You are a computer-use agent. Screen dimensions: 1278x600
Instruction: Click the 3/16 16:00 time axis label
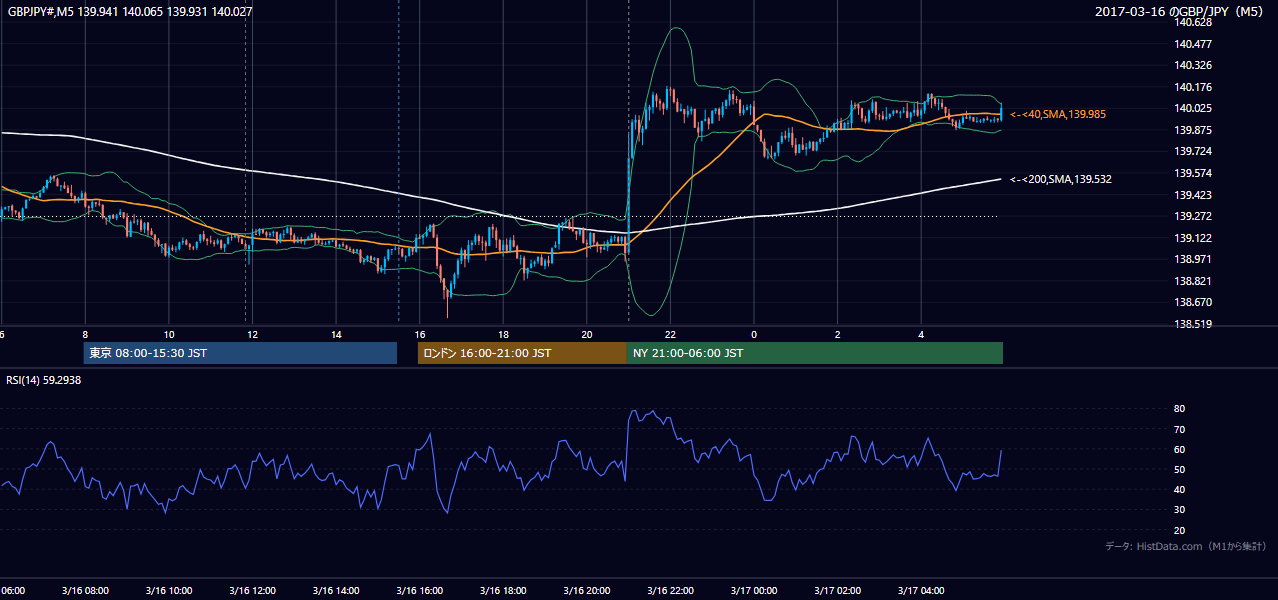click(x=419, y=591)
